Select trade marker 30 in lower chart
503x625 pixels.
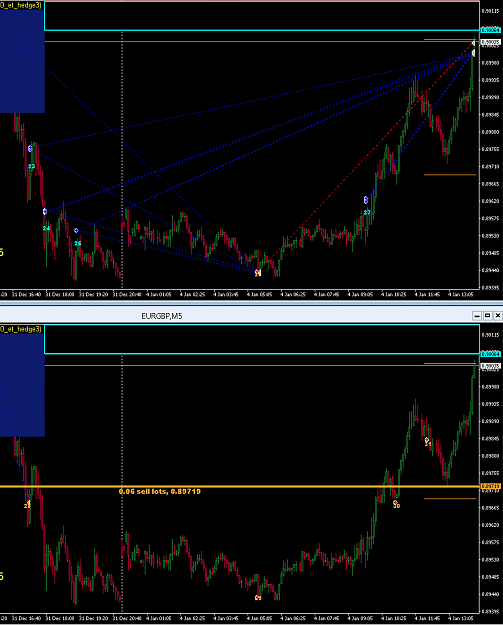tap(397, 506)
